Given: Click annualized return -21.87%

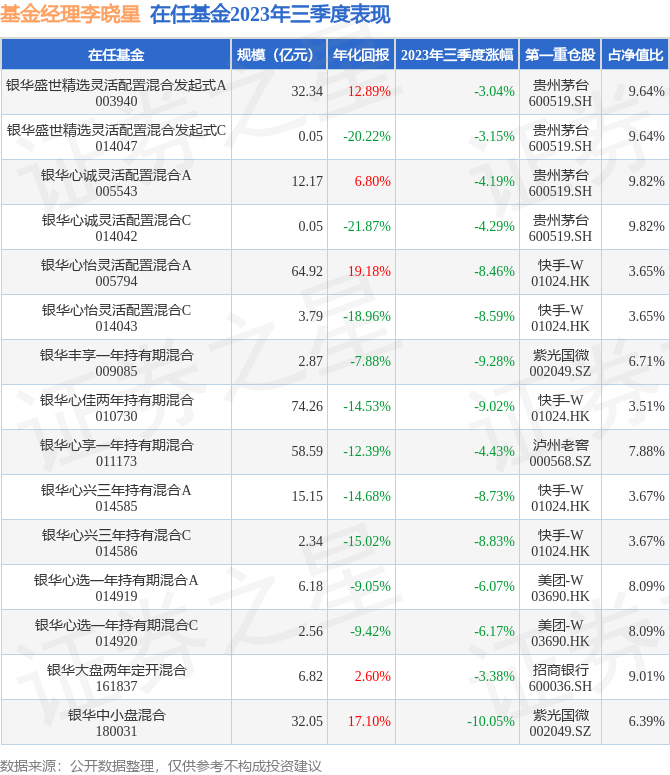Looking at the screenshot, I should 367,226.
